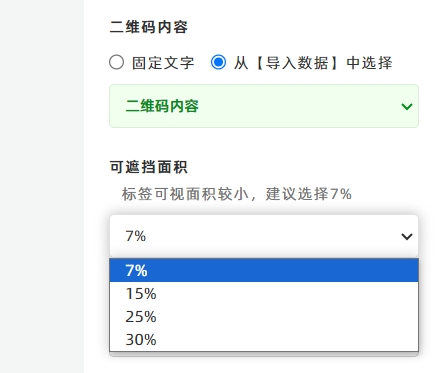Screen dimensions: 436x373
Task: Click the gray left margin strip
Action: point(42,186)
